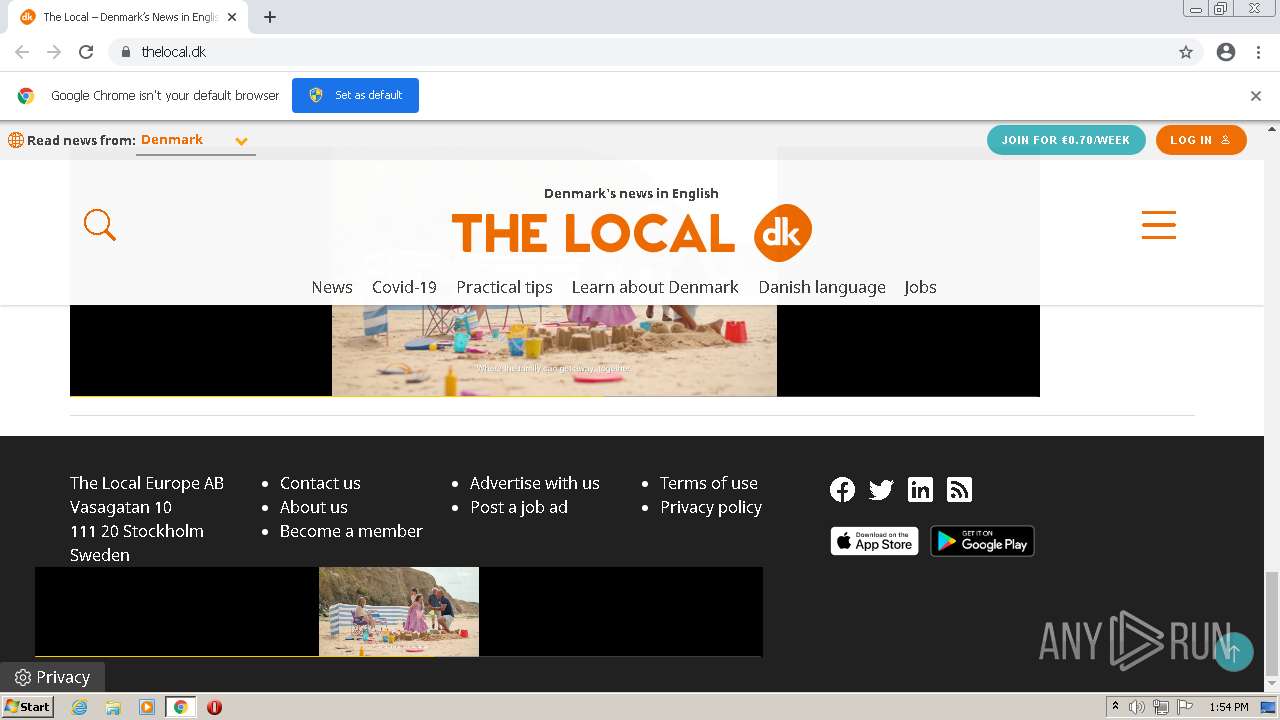Click The Local dk logo
1280x720 pixels.
631,232
